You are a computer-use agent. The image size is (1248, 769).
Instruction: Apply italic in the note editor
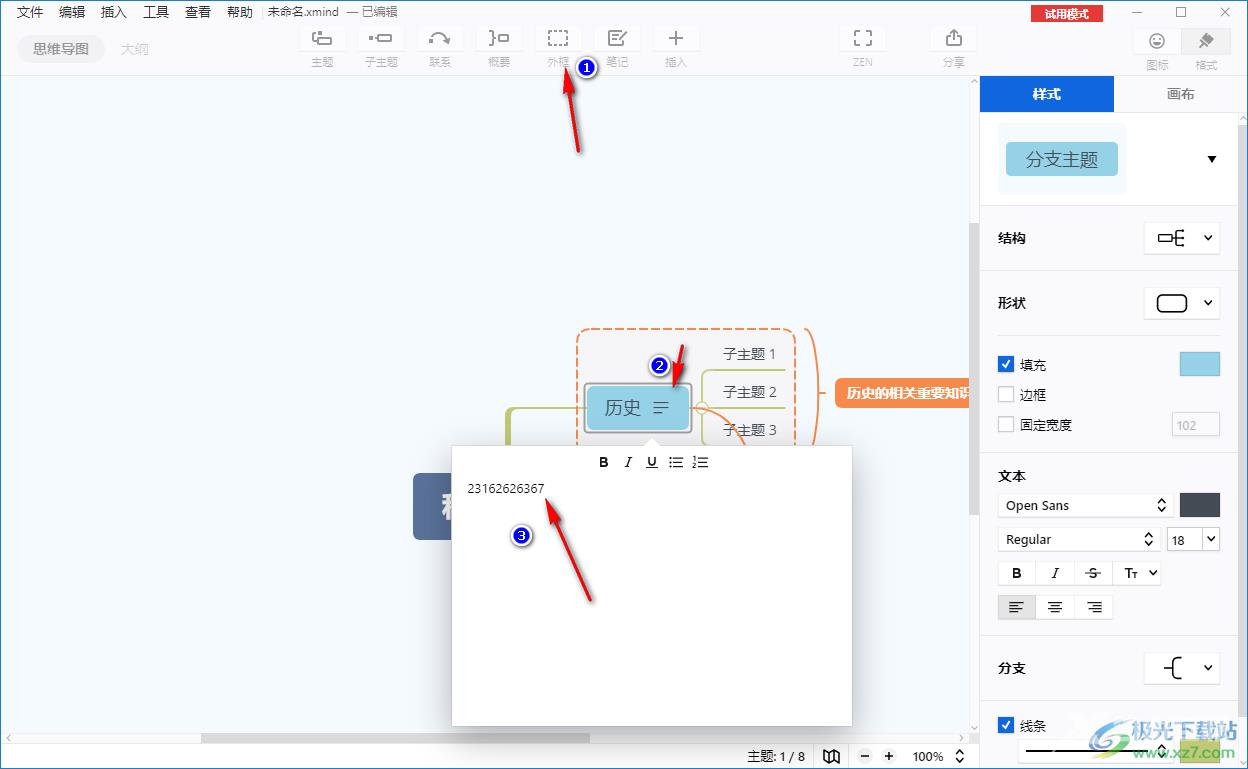tap(628, 462)
